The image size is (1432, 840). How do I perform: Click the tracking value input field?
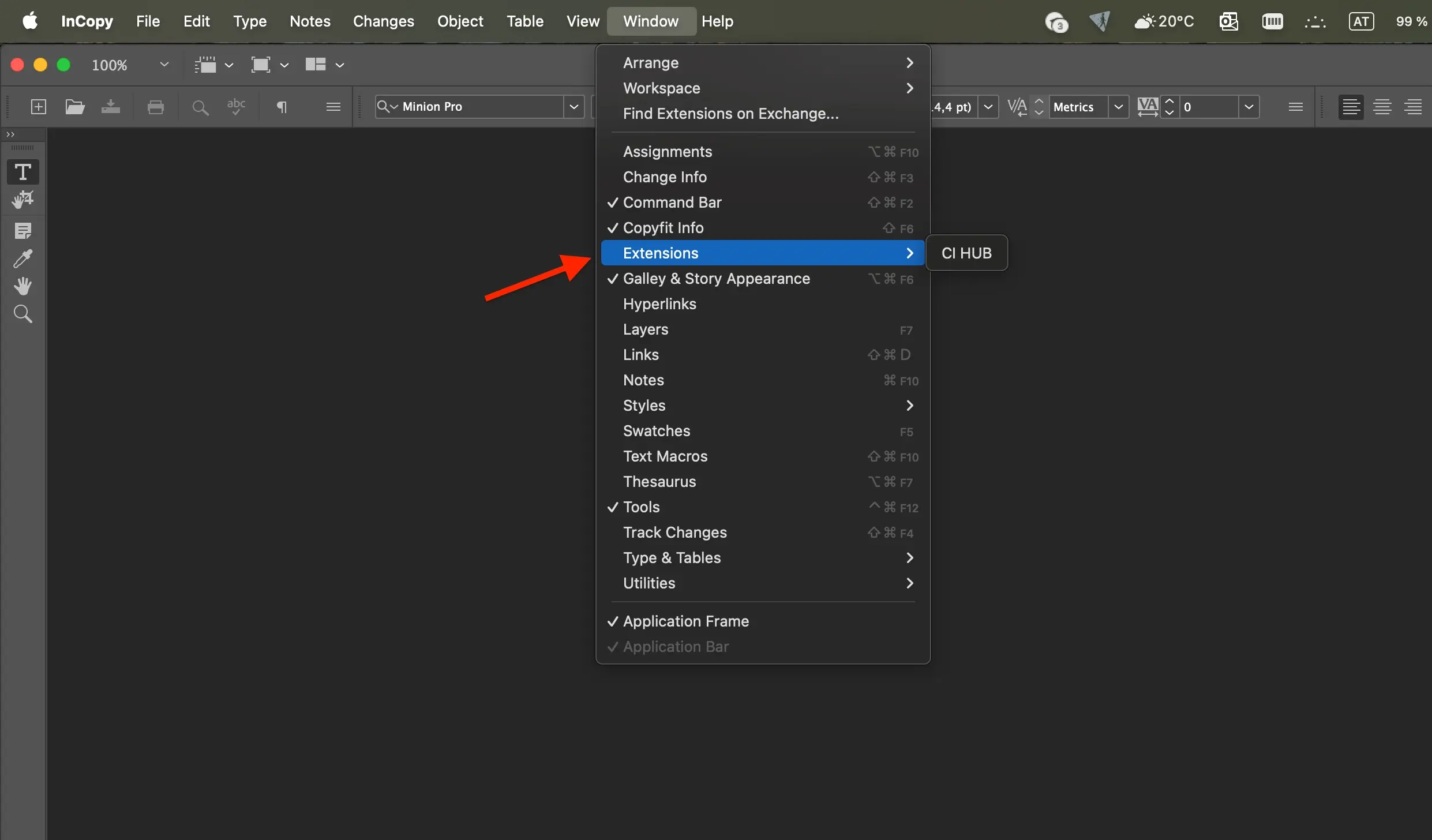click(1208, 107)
